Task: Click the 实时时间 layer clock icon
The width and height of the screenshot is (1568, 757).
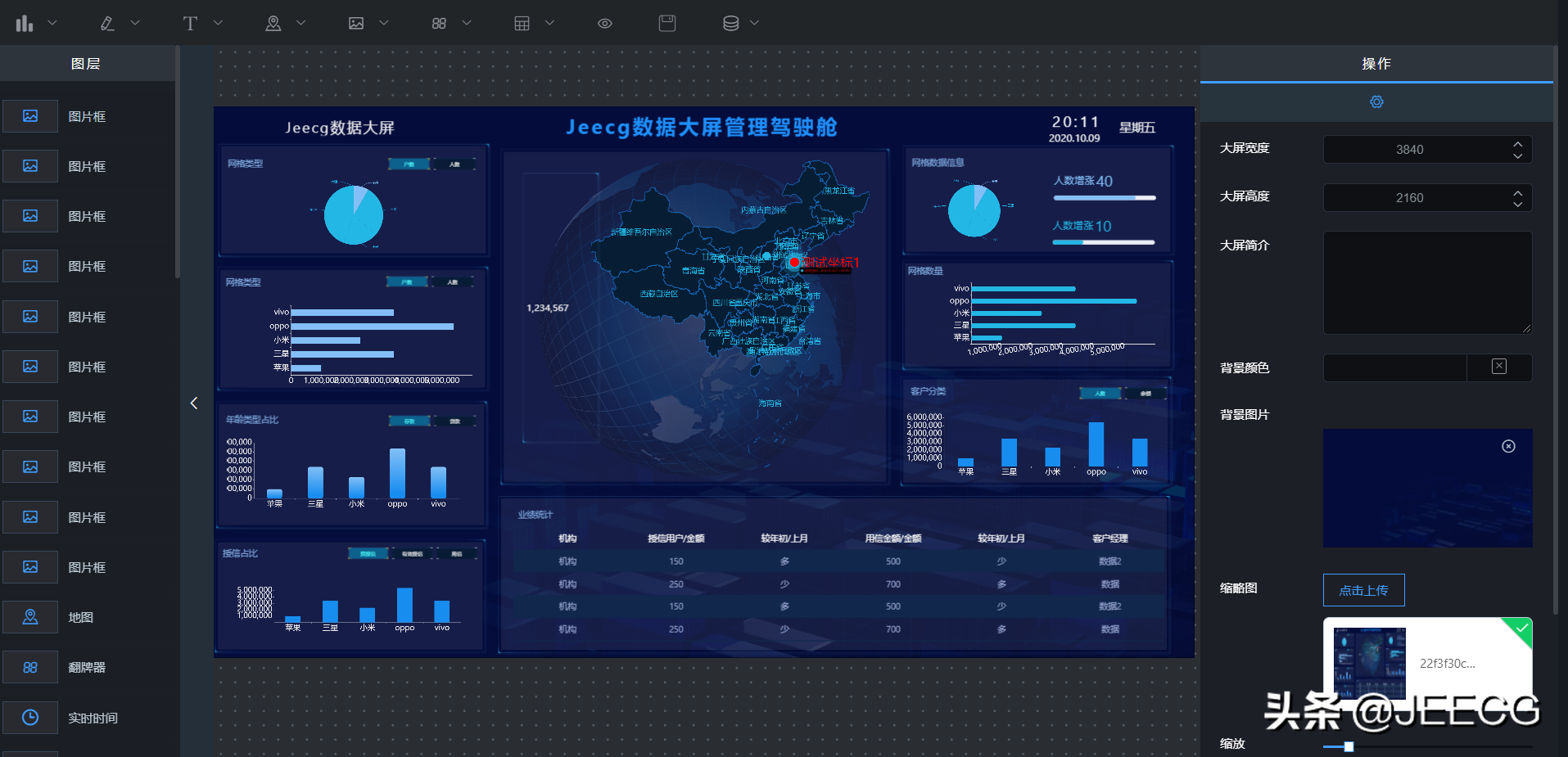Action: [x=30, y=718]
